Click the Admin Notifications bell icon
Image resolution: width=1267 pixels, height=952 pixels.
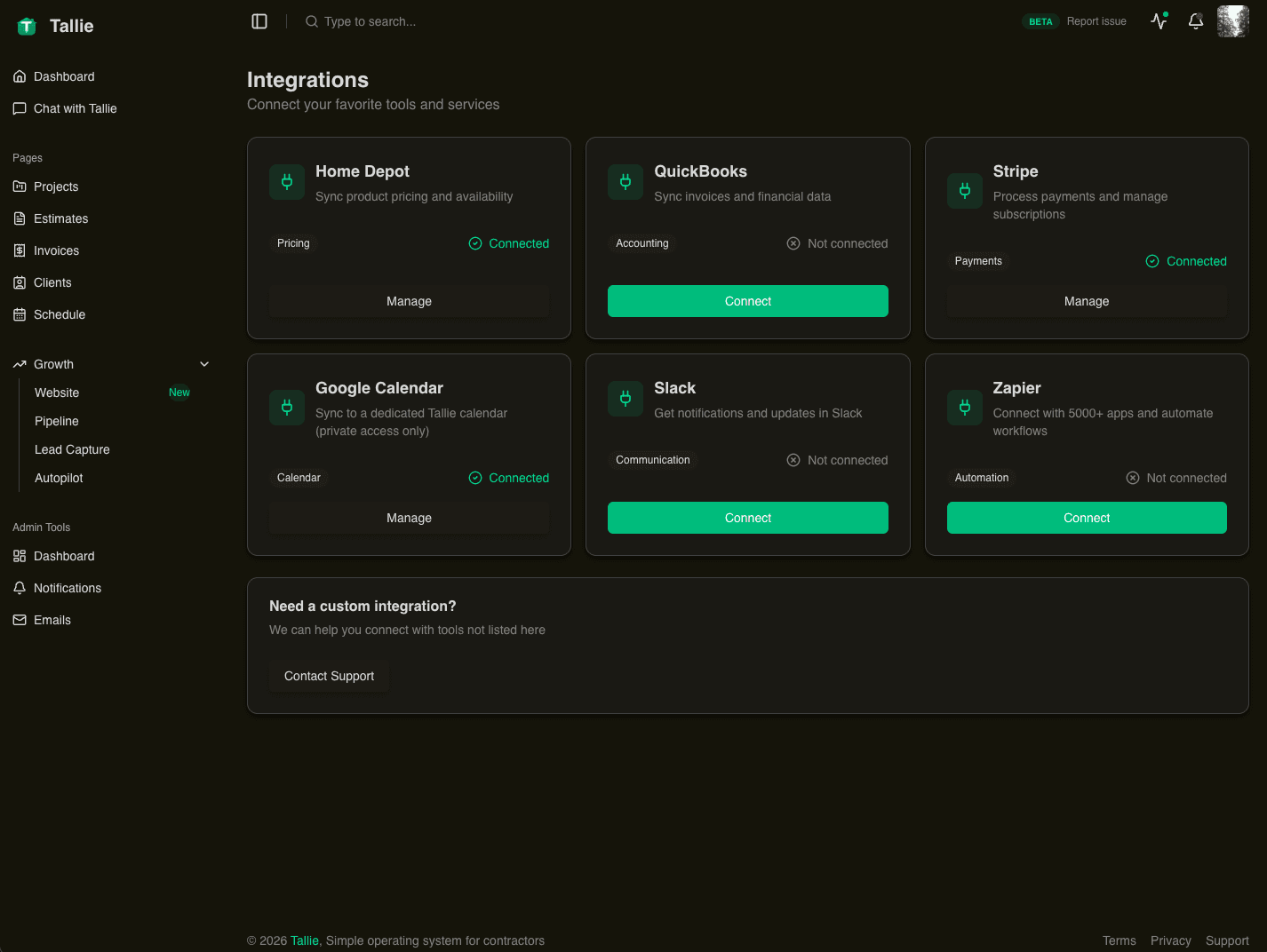click(20, 588)
